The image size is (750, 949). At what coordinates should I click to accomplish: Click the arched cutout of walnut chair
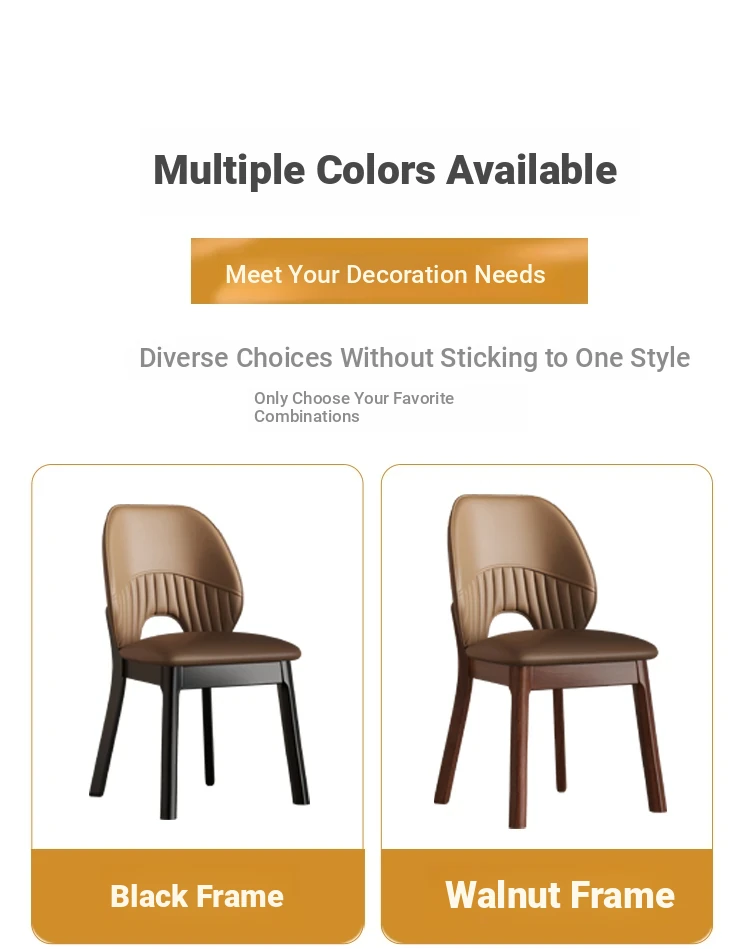point(522,623)
